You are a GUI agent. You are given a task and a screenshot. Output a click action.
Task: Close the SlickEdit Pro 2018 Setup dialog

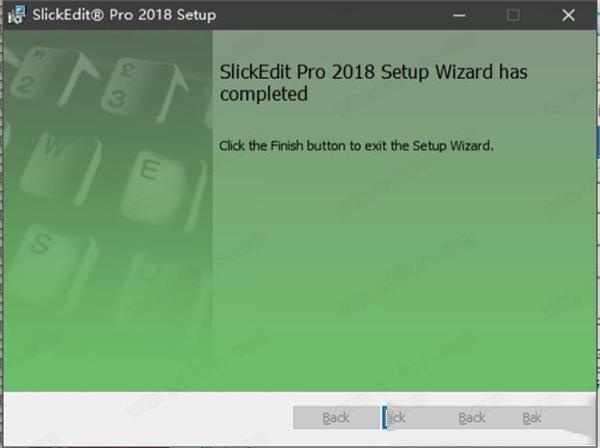coord(568,16)
